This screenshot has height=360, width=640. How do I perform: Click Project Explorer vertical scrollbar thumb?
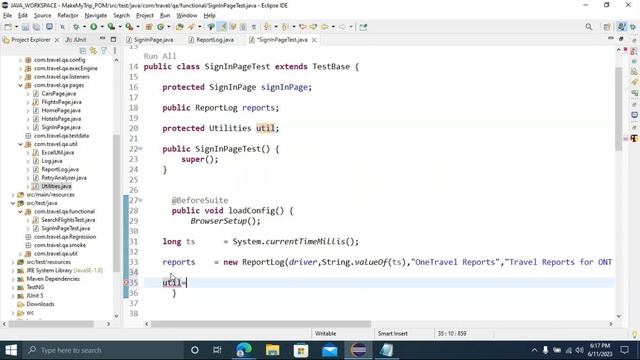(116, 203)
